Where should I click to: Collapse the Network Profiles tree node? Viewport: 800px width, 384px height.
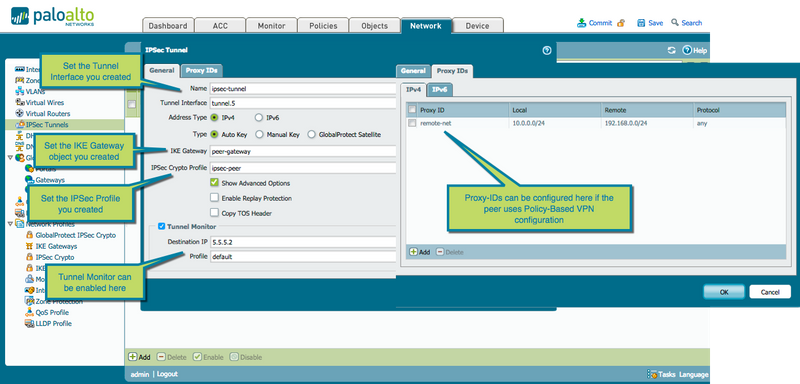pos(10,224)
